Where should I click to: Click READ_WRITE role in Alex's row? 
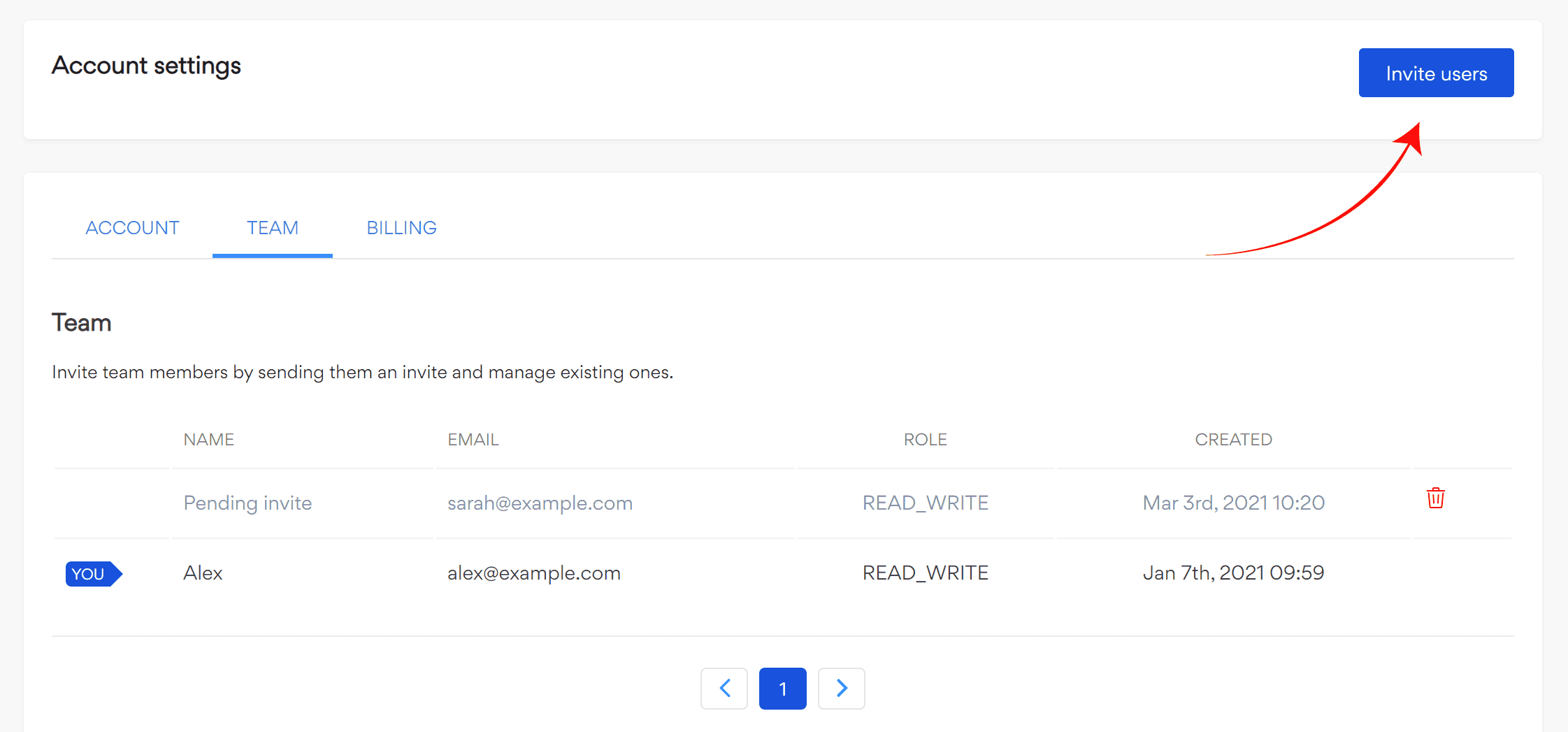click(x=925, y=573)
